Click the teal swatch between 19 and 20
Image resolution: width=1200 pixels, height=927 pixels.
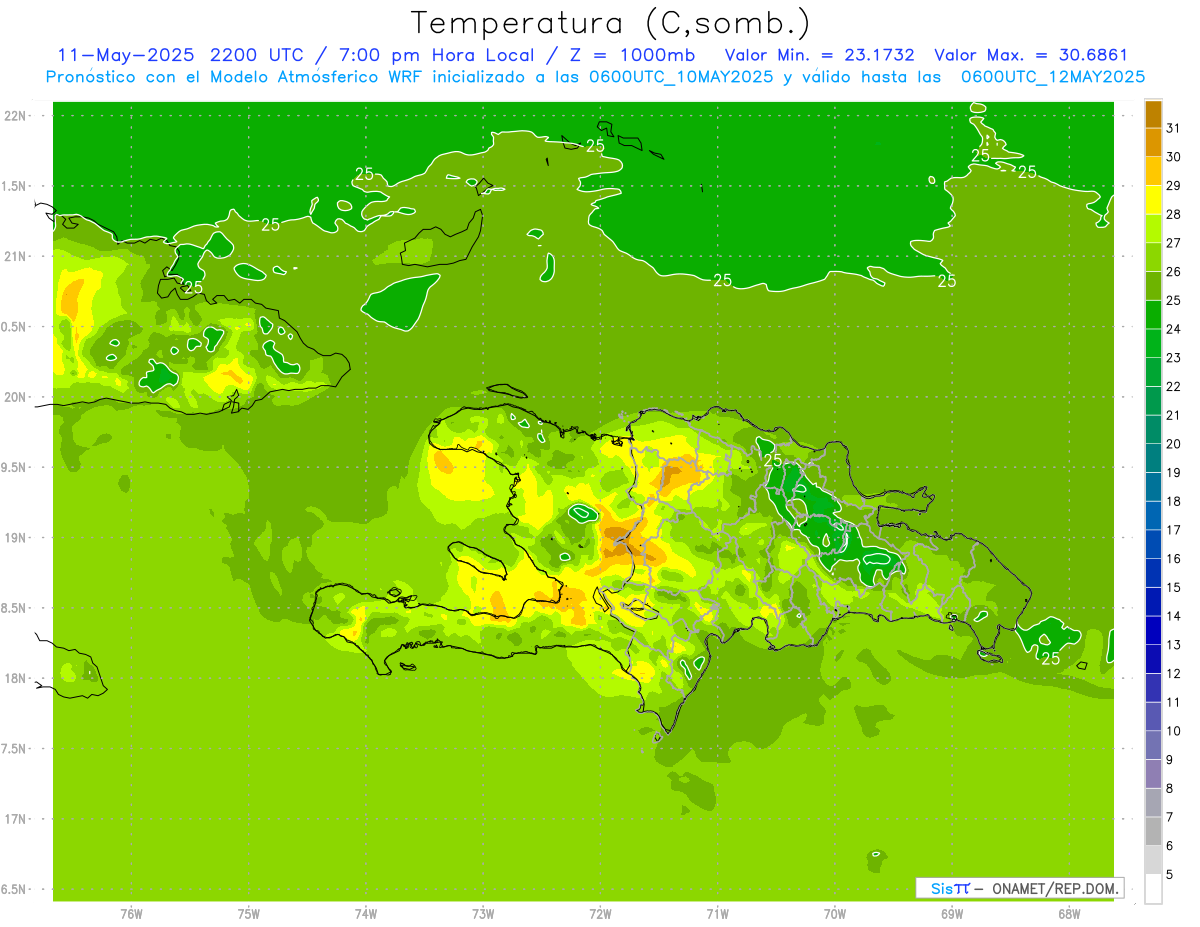point(1153,458)
